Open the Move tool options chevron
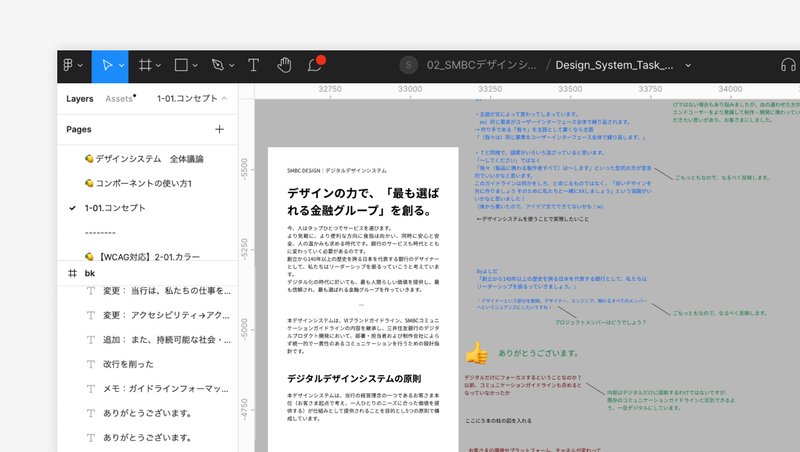Viewport: 800px width, 452px height. [121, 66]
